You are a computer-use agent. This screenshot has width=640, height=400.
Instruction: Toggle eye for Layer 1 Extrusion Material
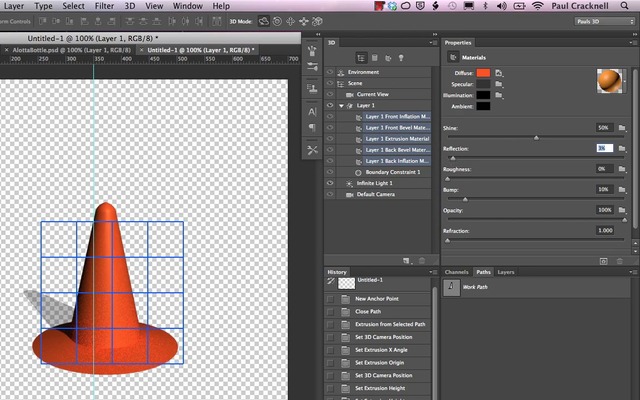click(x=332, y=138)
